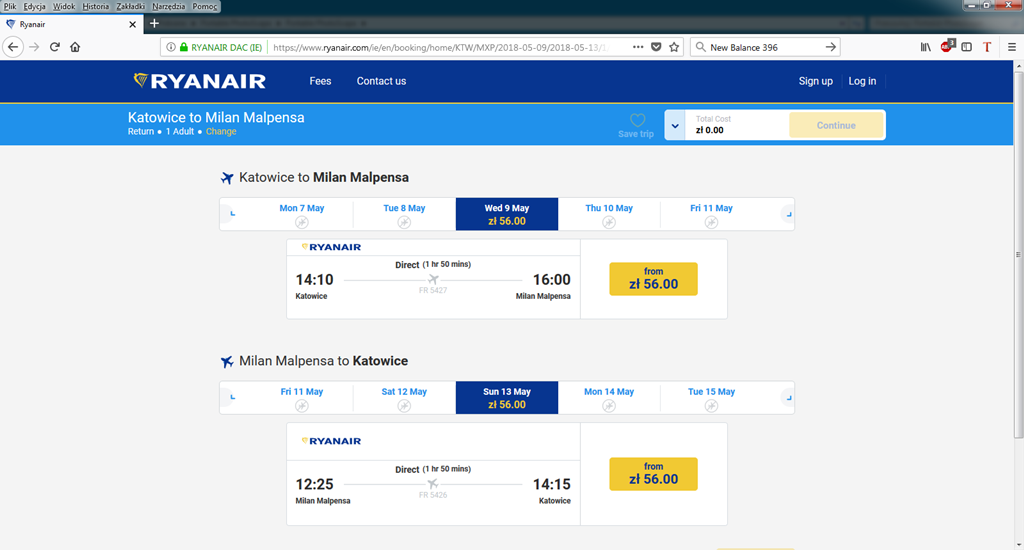
Task: Click the green padlock security icon
Action: pyautogui.click(x=184, y=47)
